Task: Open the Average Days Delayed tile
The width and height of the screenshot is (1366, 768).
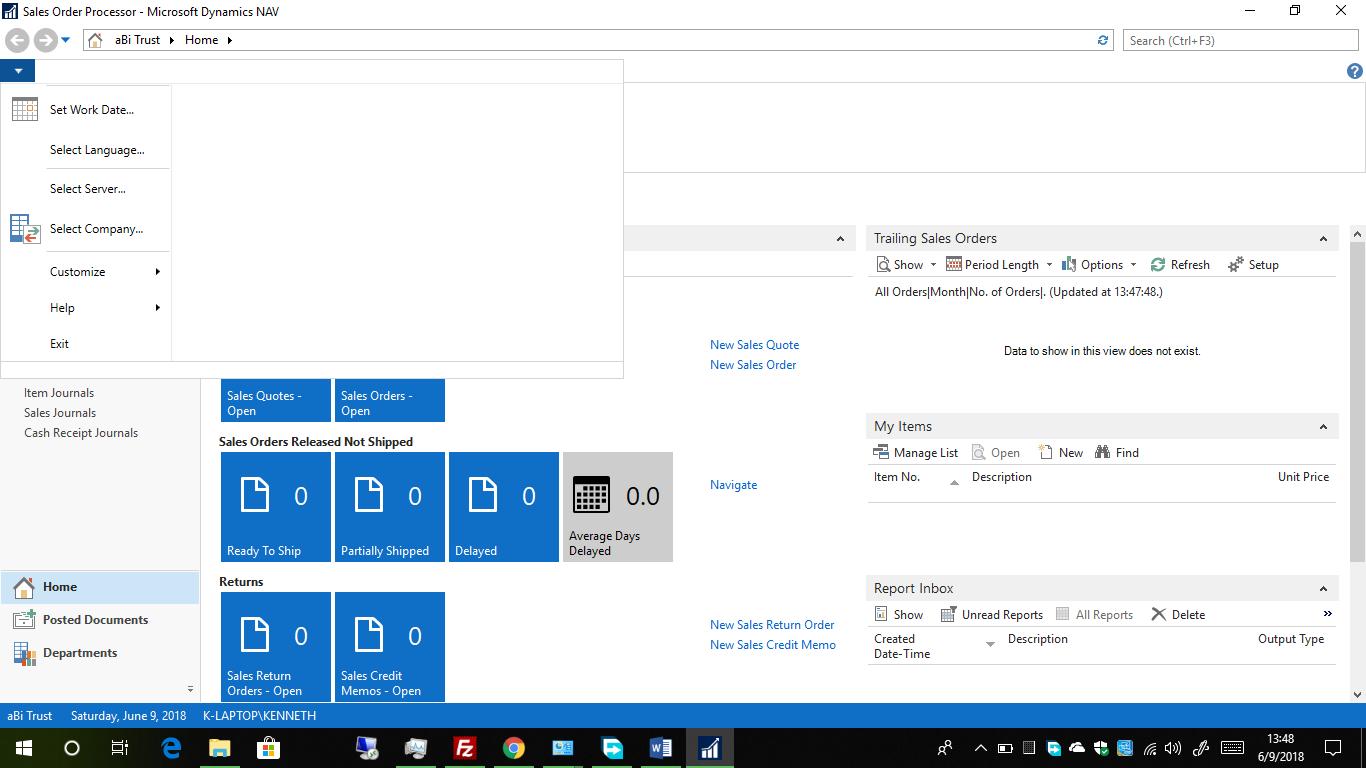Action: pyautogui.click(x=618, y=507)
